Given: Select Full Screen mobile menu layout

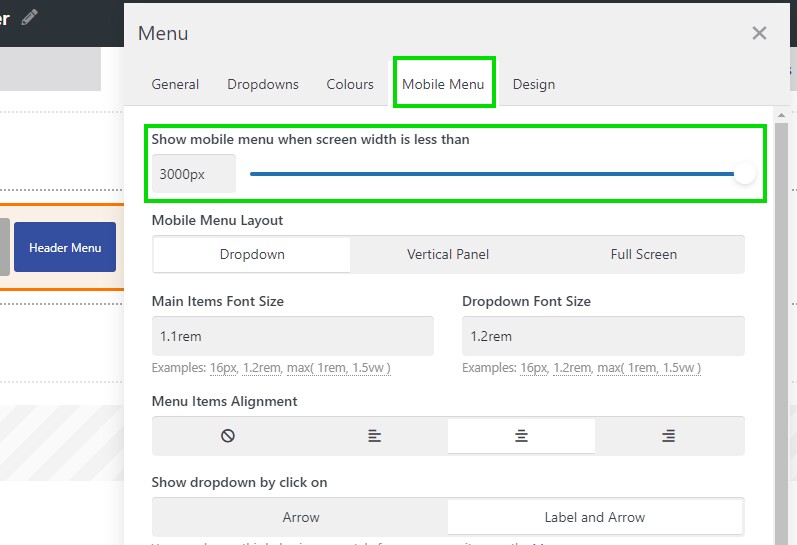Looking at the screenshot, I should pos(644,254).
